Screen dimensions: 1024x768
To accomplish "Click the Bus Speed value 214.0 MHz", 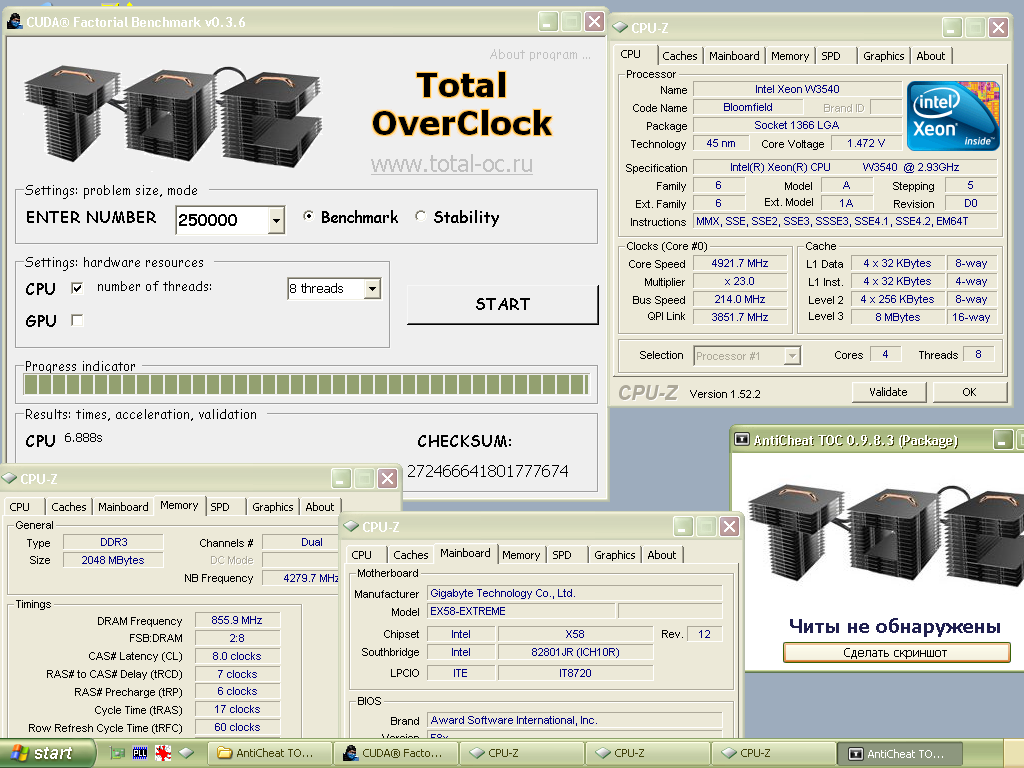I will (x=740, y=299).
